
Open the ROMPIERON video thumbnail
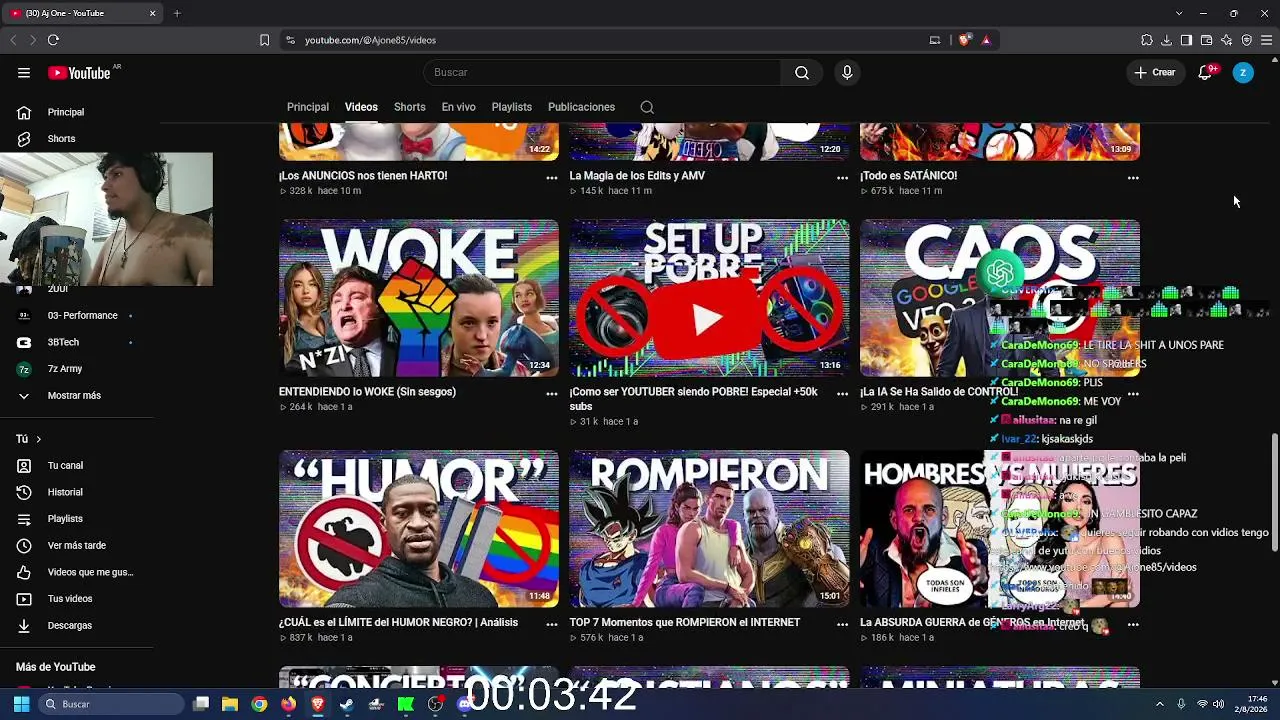[709, 529]
